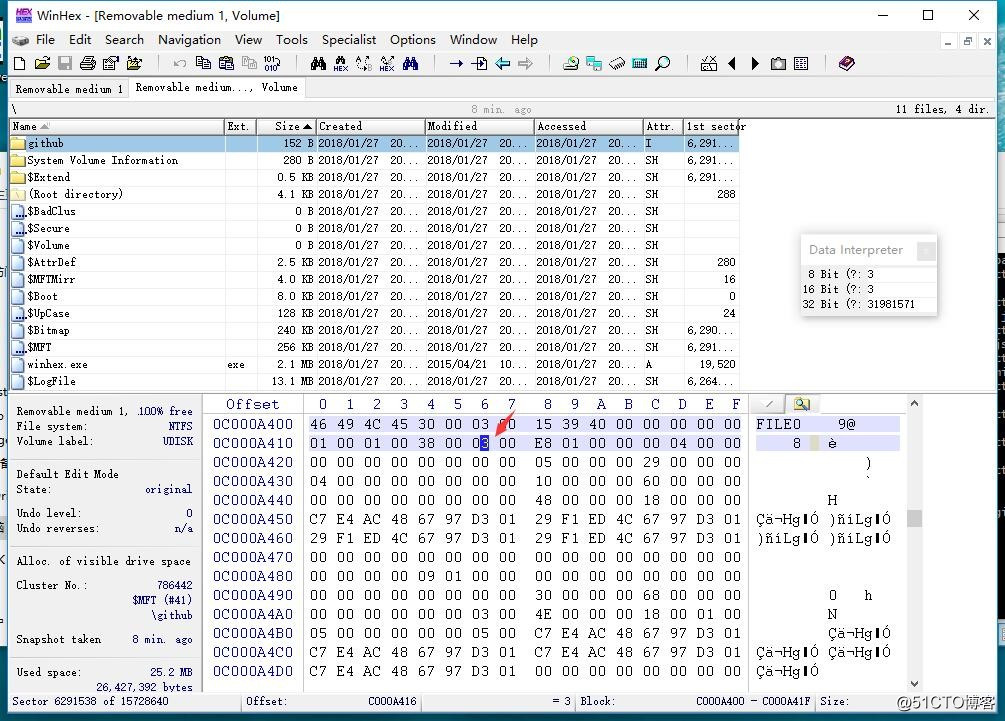The image size is (1005, 721).
Task: Open the Tools menu
Action: (292, 40)
